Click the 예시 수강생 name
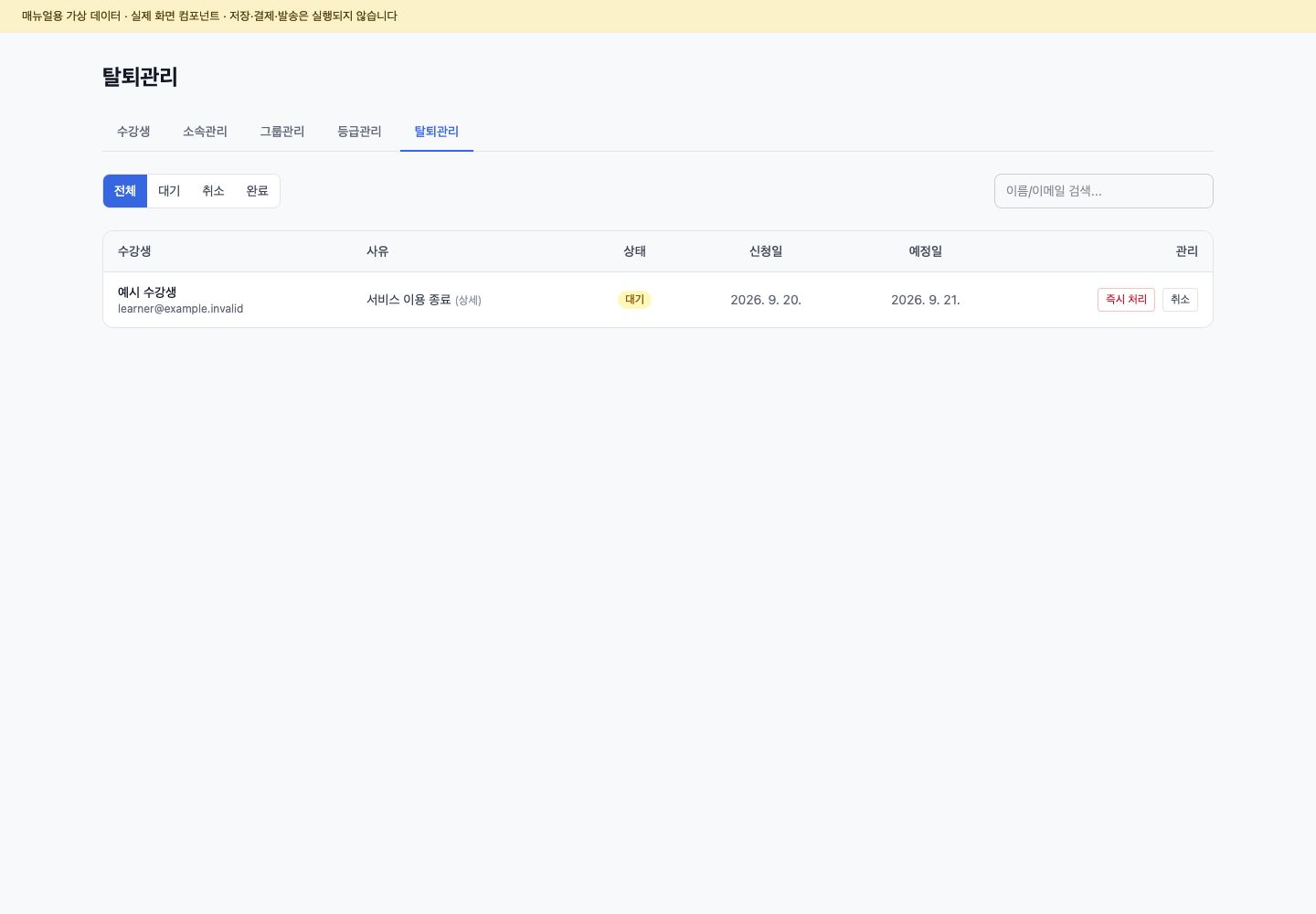 coord(147,292)
